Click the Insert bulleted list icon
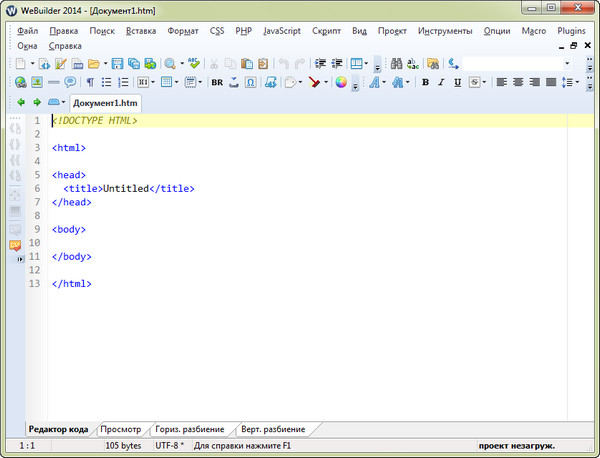 [107, 82]
